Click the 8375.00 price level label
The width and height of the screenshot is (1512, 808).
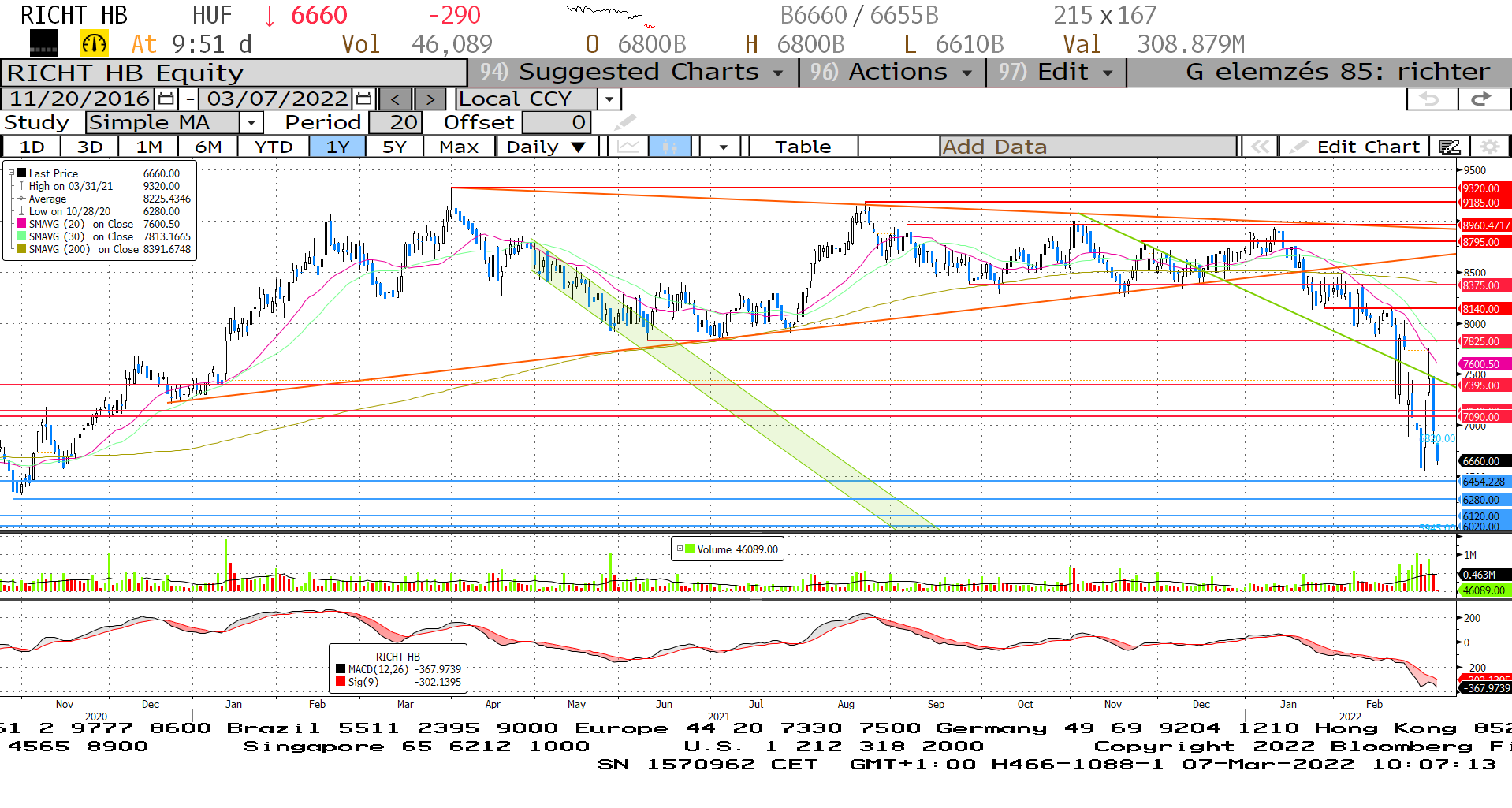click(x=1486, y=285)
